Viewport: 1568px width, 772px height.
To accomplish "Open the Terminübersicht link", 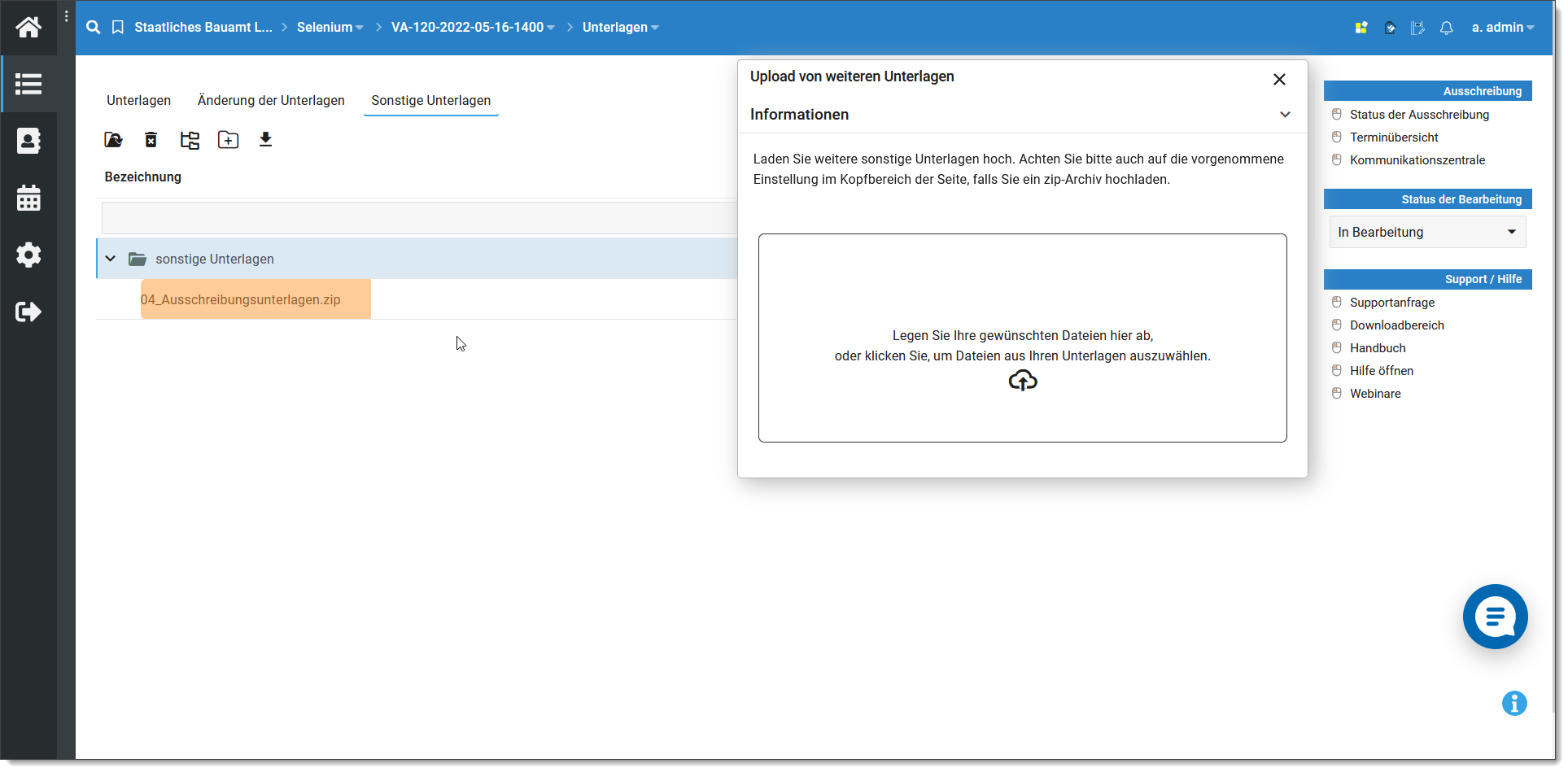I will pos(1394,137).
